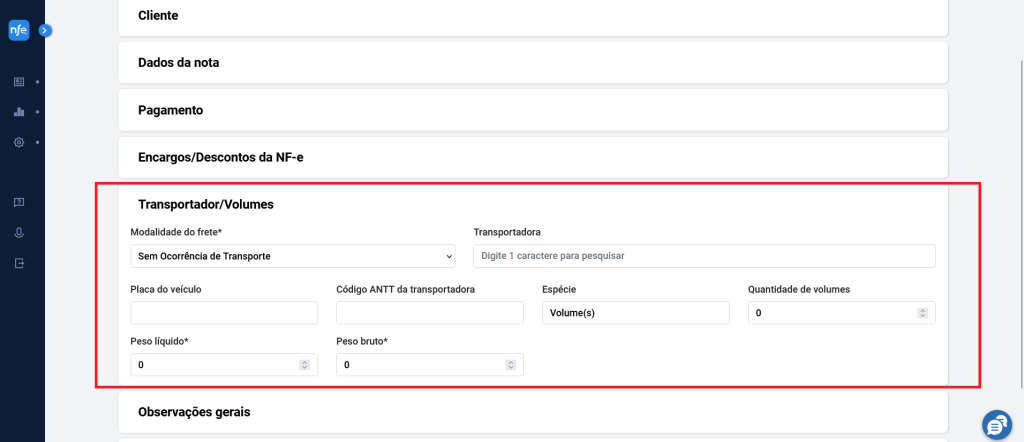Expand sidebar with blue arrow button

pyautogui.click(x=44, y=30)
